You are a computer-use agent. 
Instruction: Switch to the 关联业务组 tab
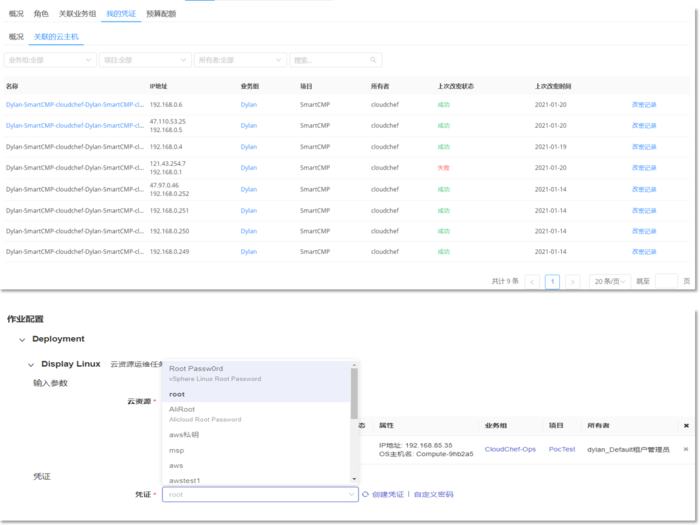[77, 14]
